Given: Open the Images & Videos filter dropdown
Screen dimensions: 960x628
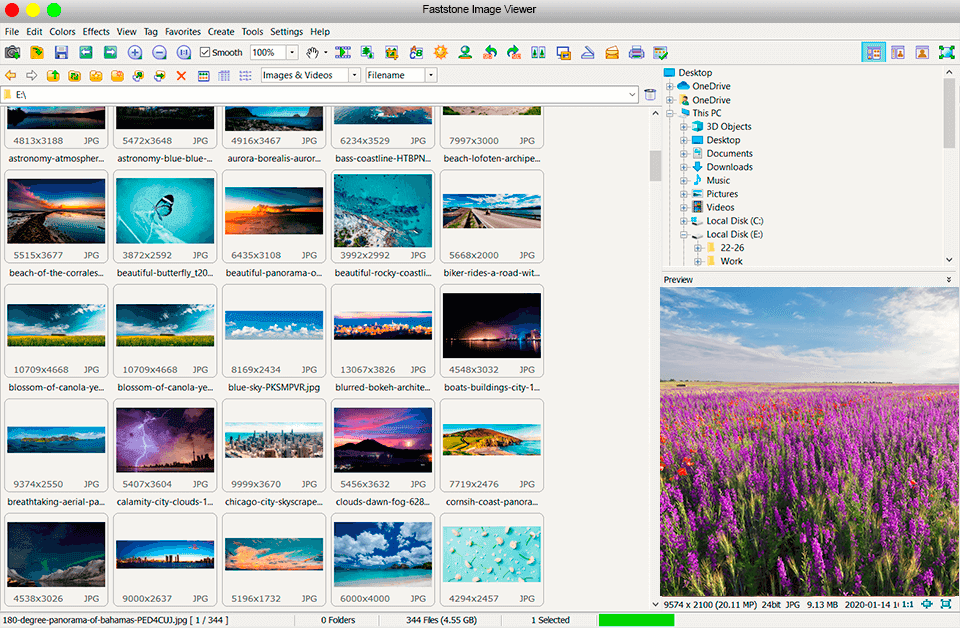Looking at the screenshot, I should (354, 75).
